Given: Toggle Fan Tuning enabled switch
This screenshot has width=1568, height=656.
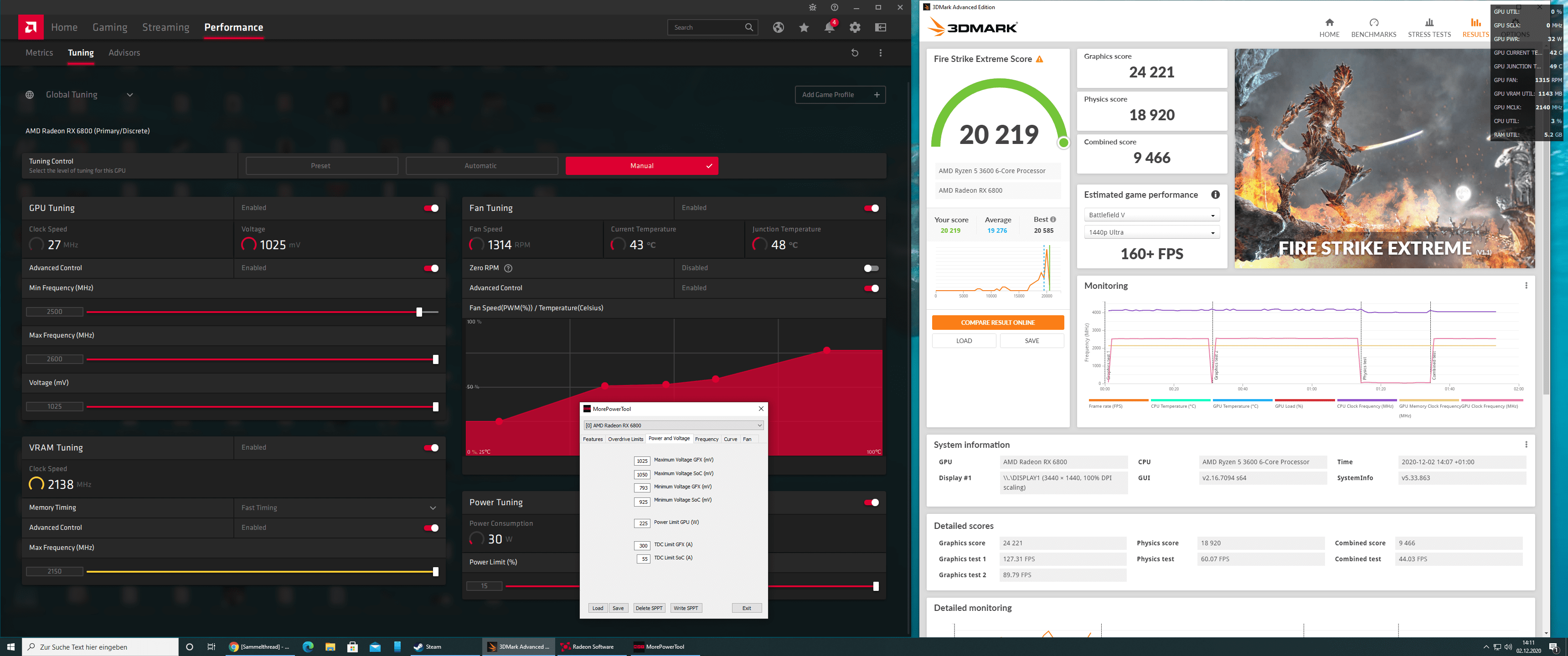Looking at the screenshot, I should [871, 208].
